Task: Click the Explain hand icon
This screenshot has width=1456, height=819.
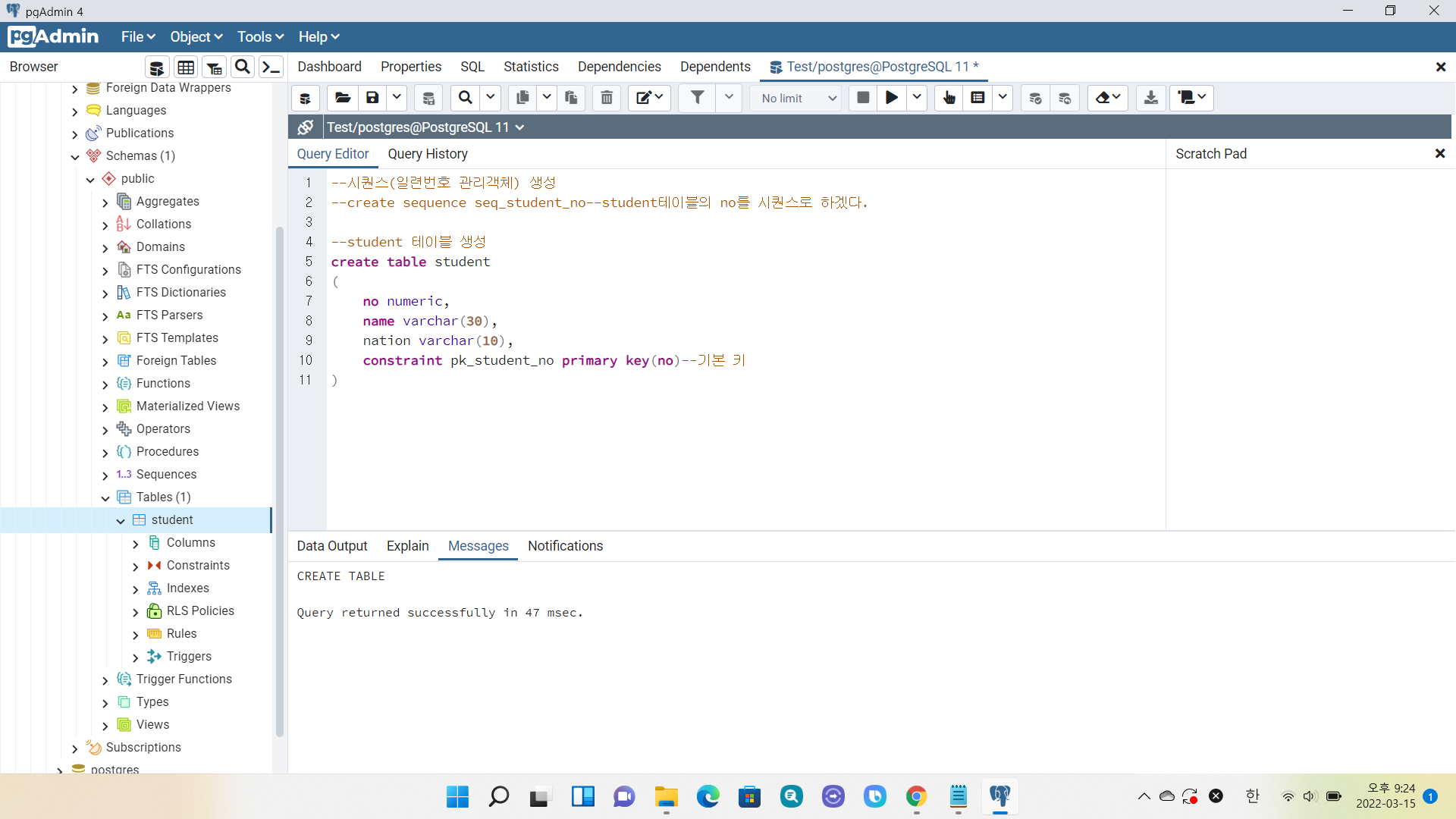Action: point(949,98)
